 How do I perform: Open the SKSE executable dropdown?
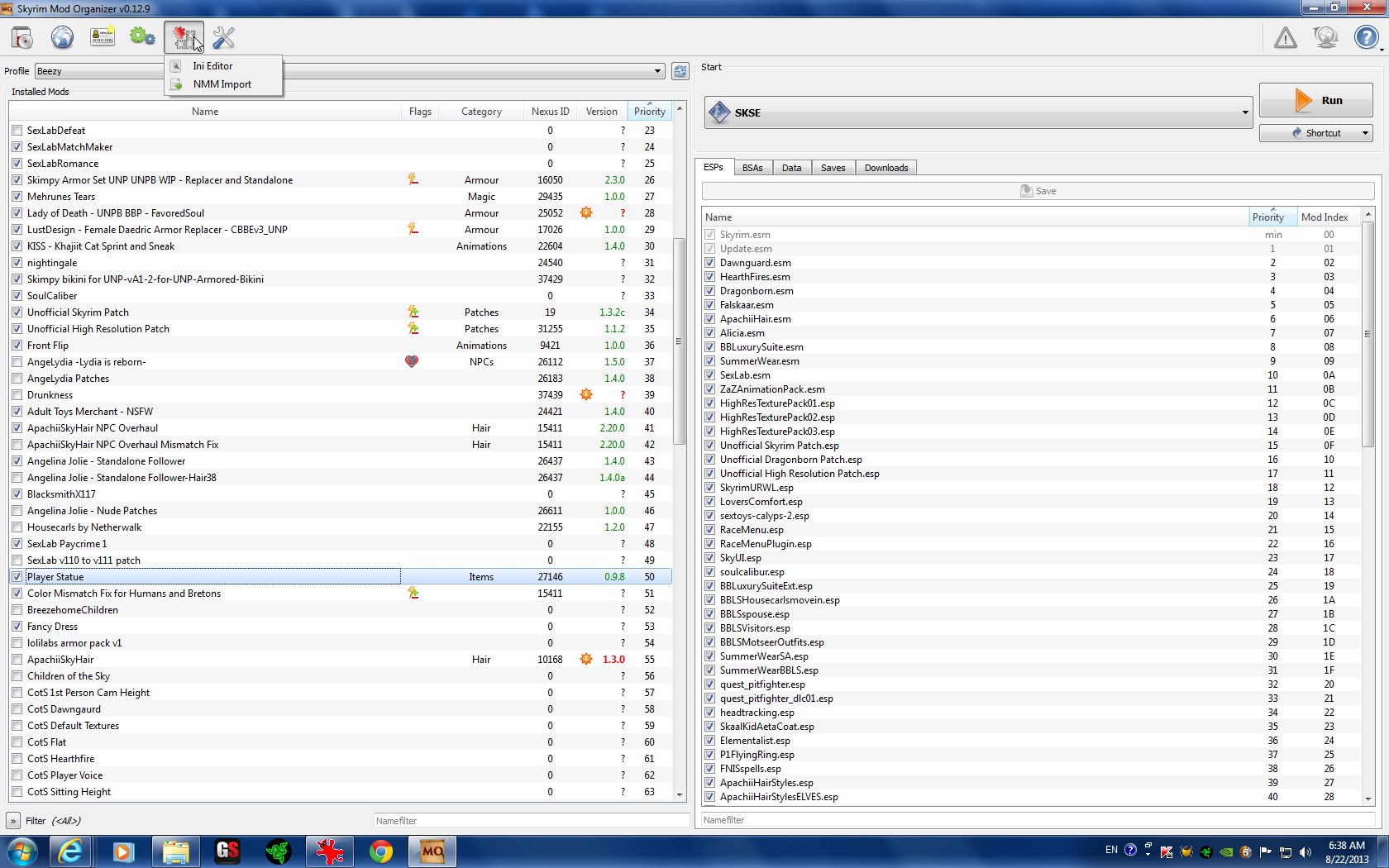[1244, 112]
